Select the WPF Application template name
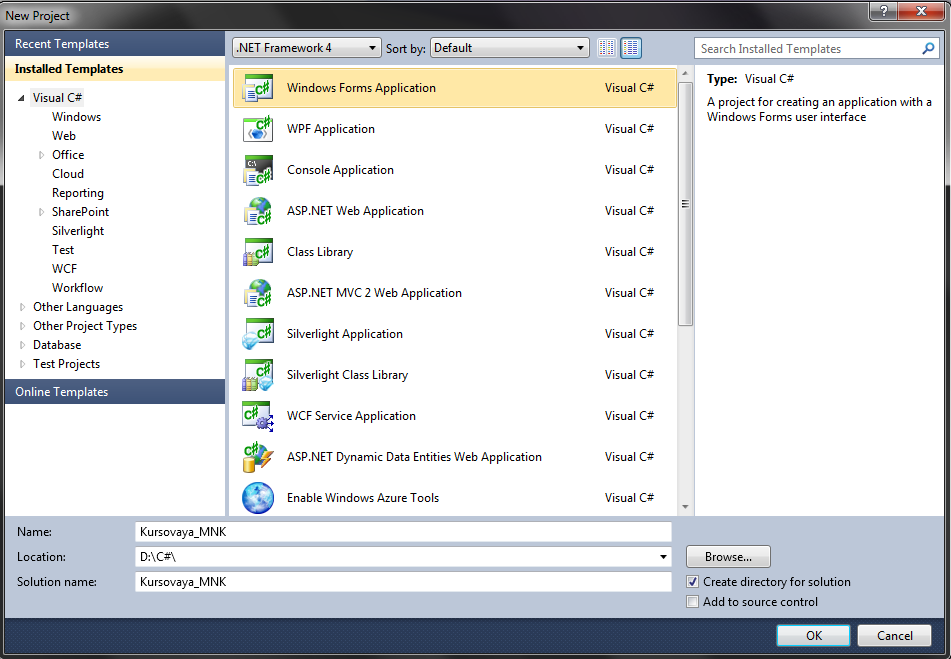Viewport: 951px width, 659px height. pos(331,129)
